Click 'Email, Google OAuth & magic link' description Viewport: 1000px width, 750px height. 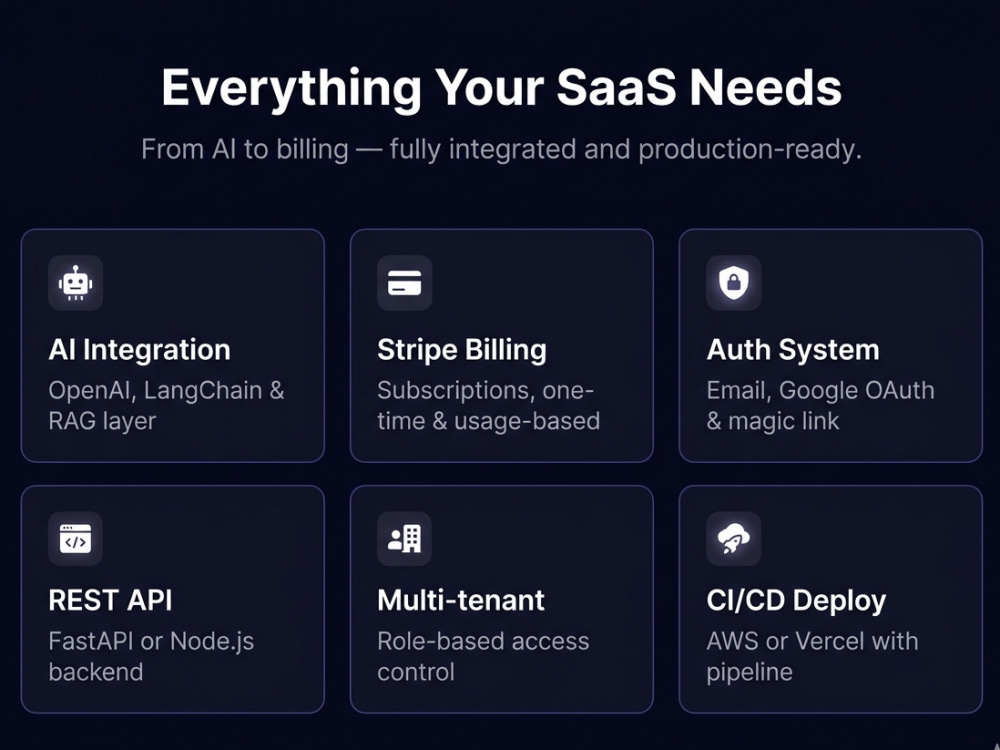coord(820,406)
